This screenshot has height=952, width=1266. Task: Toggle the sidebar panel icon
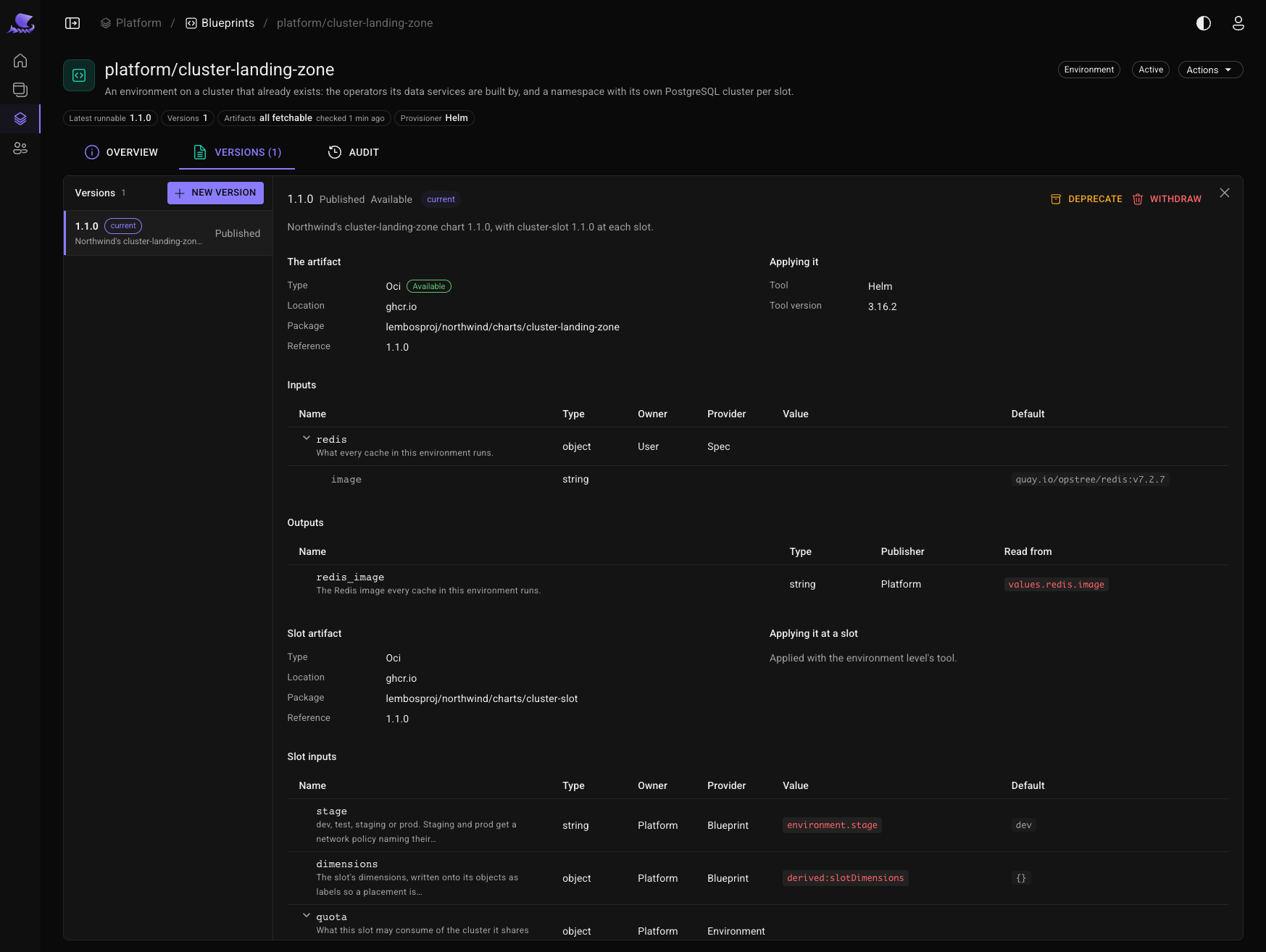pos(72,23)
